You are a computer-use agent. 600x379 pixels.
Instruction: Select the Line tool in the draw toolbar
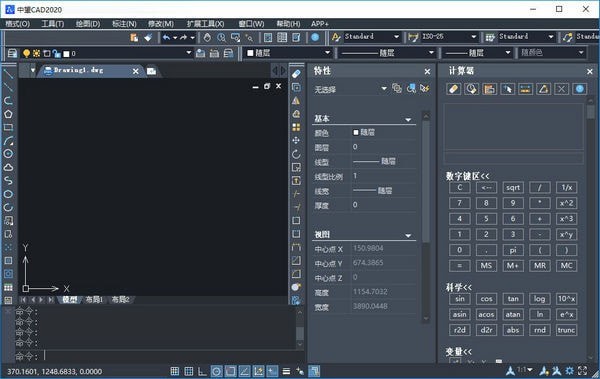(8, 74)
